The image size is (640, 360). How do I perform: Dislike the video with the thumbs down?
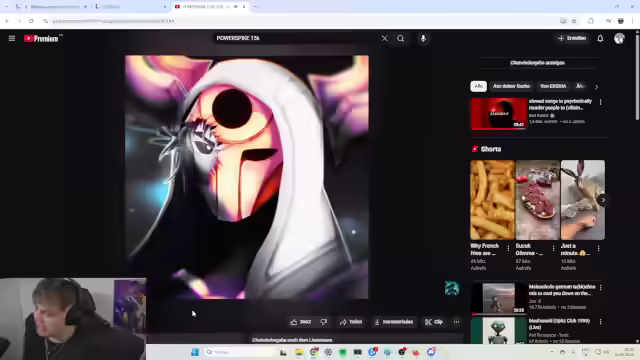pyautogui.click(x=324, y=322)
